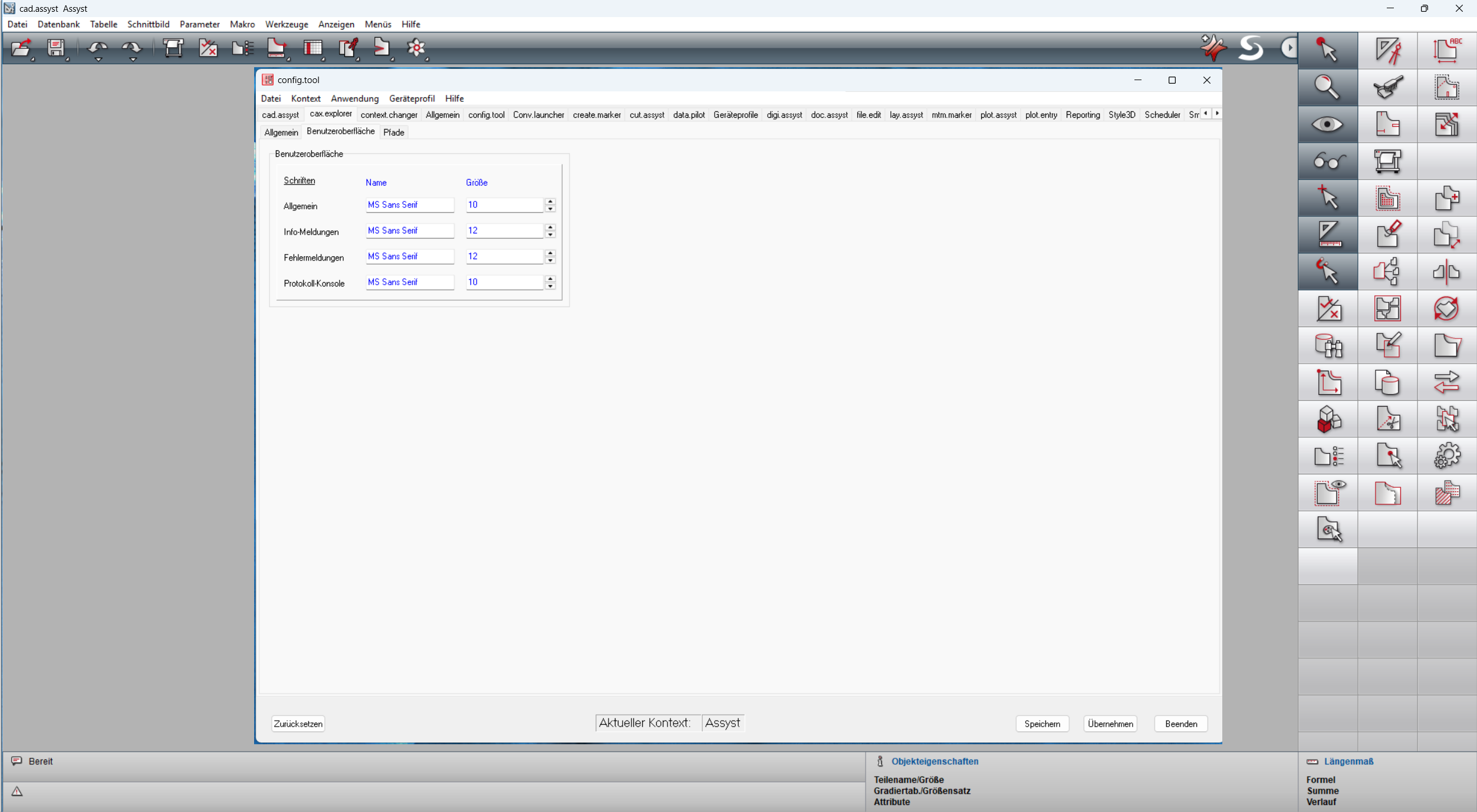Select the Style3D tab
The height and width of the screenshot is (812, 1477).
pyautogui.click(x=1121, y=115)
